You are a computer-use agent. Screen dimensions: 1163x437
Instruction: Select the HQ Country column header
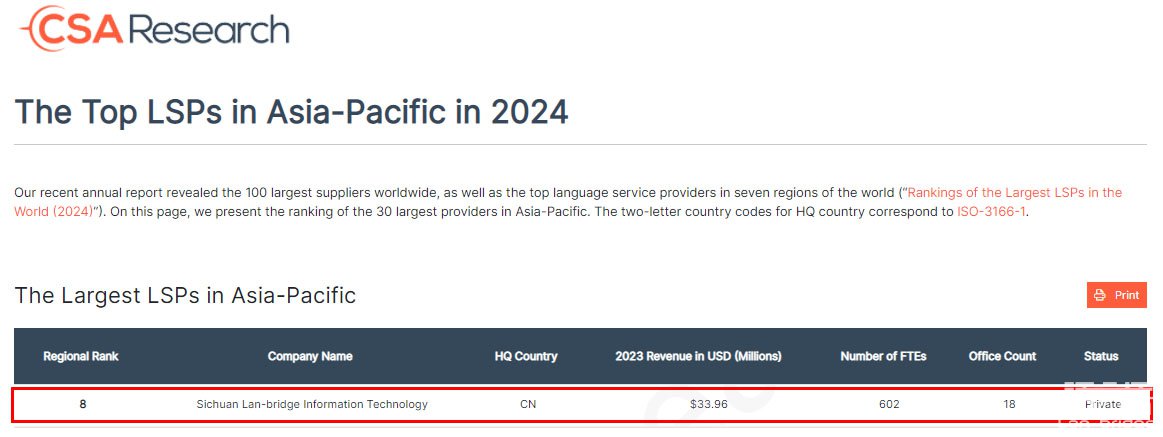[526, 356]
